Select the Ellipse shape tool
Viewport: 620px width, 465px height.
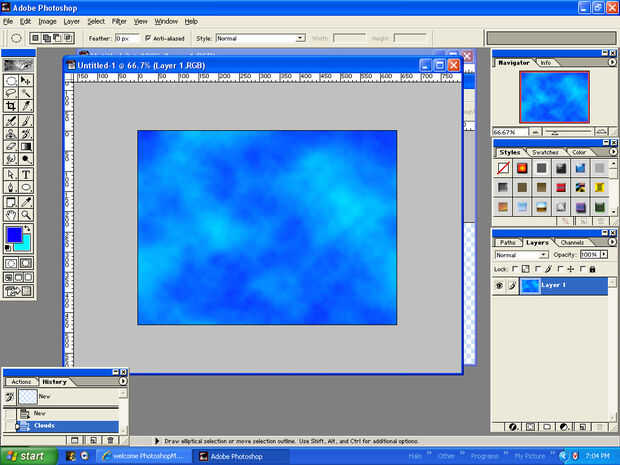click(26, 187)
